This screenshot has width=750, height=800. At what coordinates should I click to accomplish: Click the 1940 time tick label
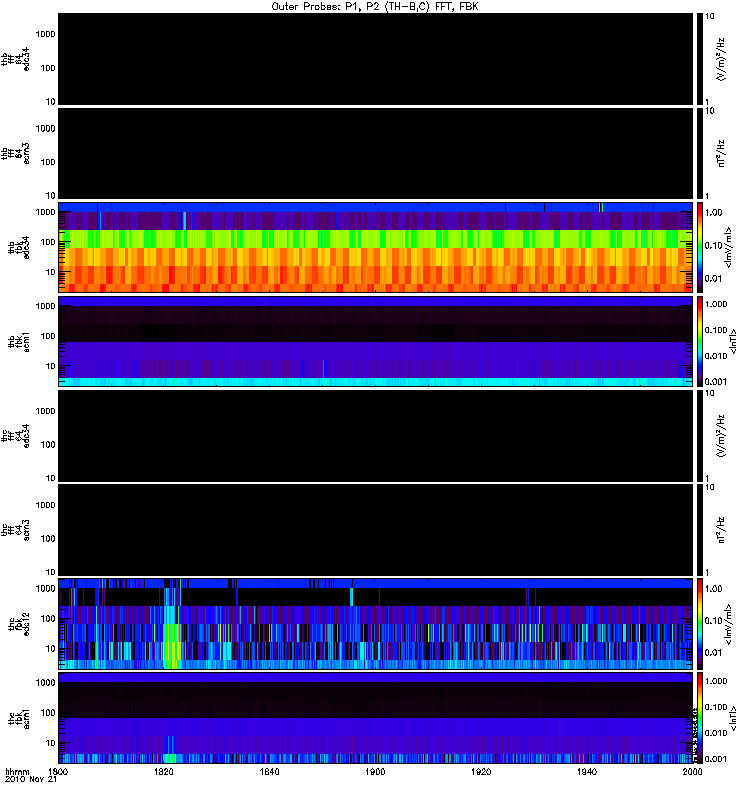(587, 772)
